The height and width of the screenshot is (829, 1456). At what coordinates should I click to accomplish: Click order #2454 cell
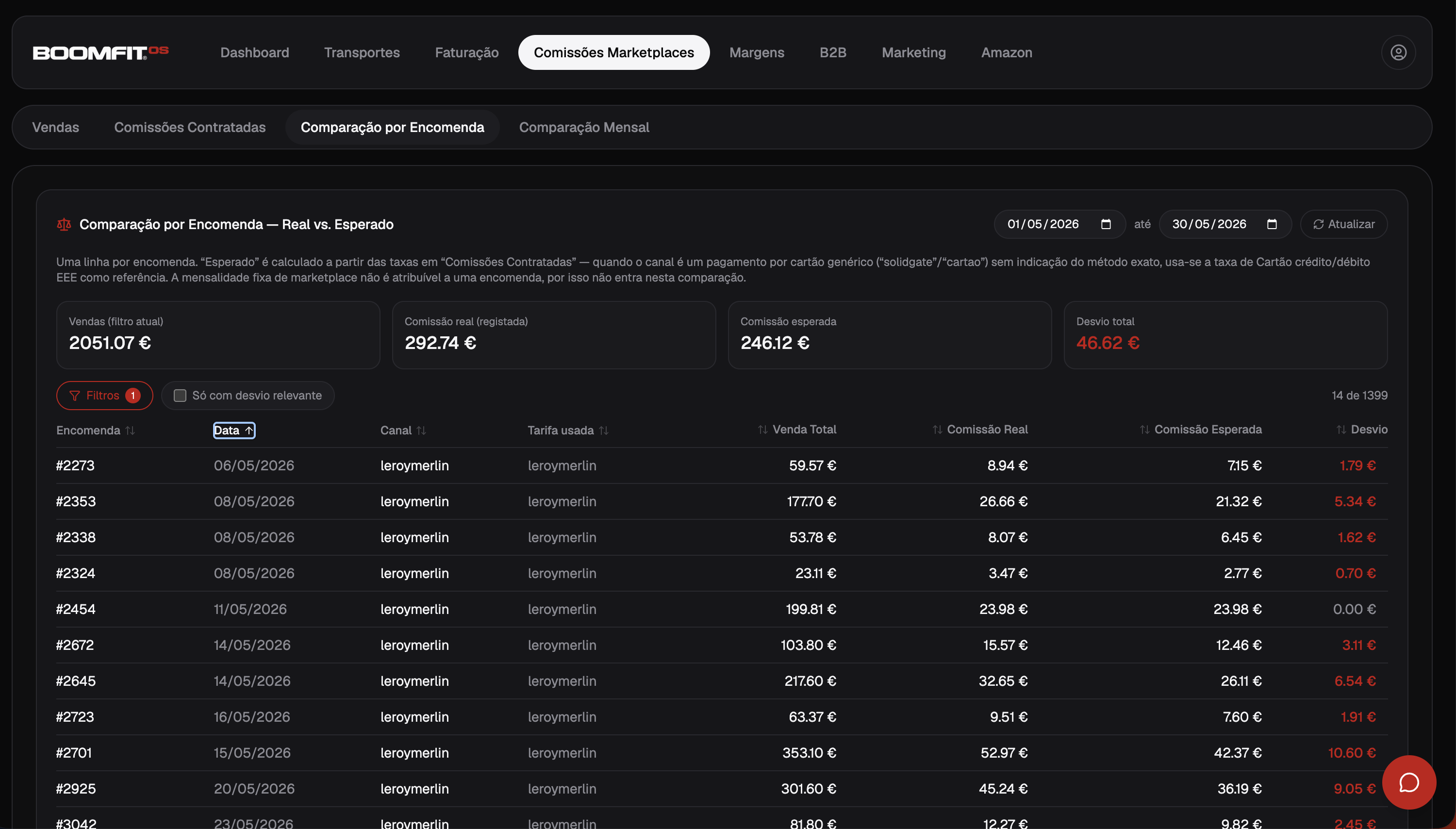pos(76,609)
